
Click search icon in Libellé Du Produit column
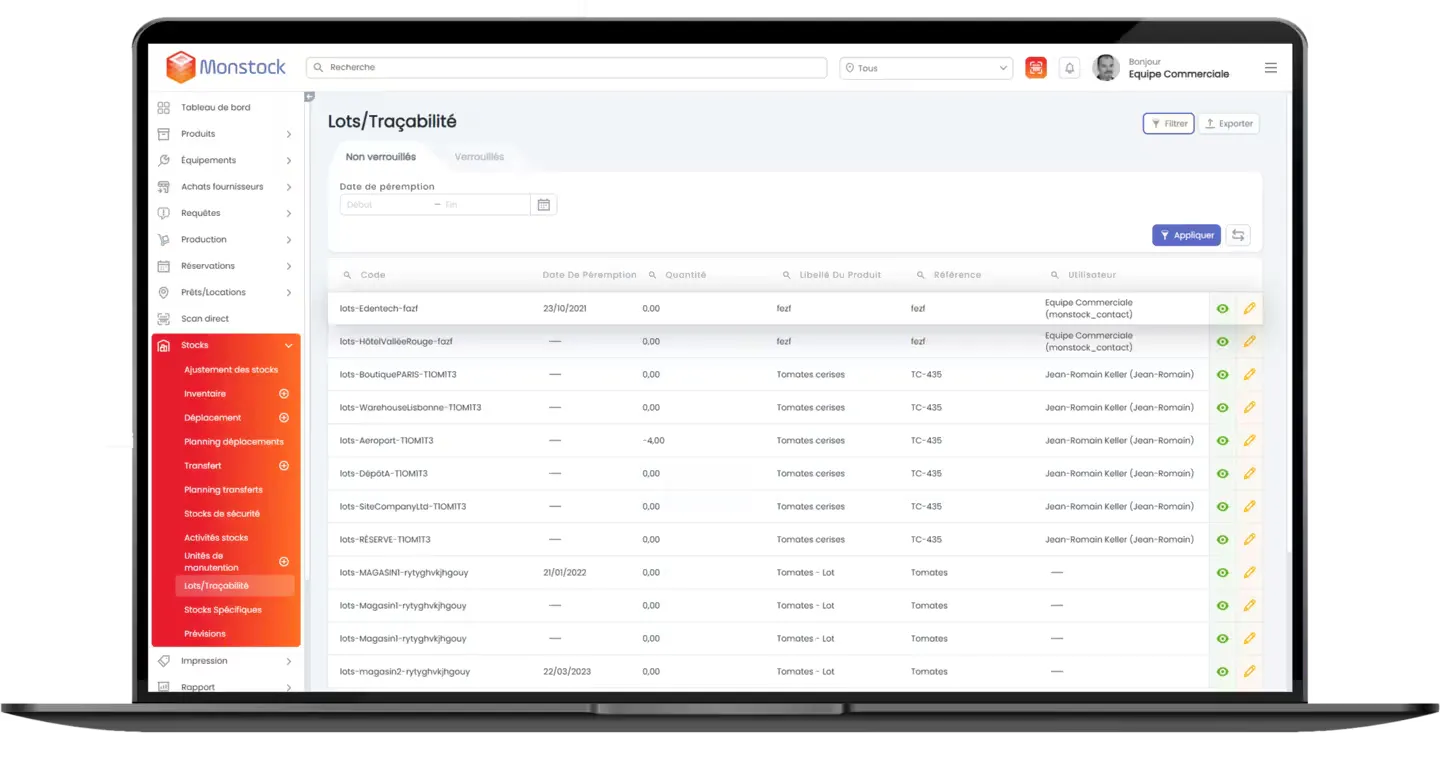(x=787, y=275)
